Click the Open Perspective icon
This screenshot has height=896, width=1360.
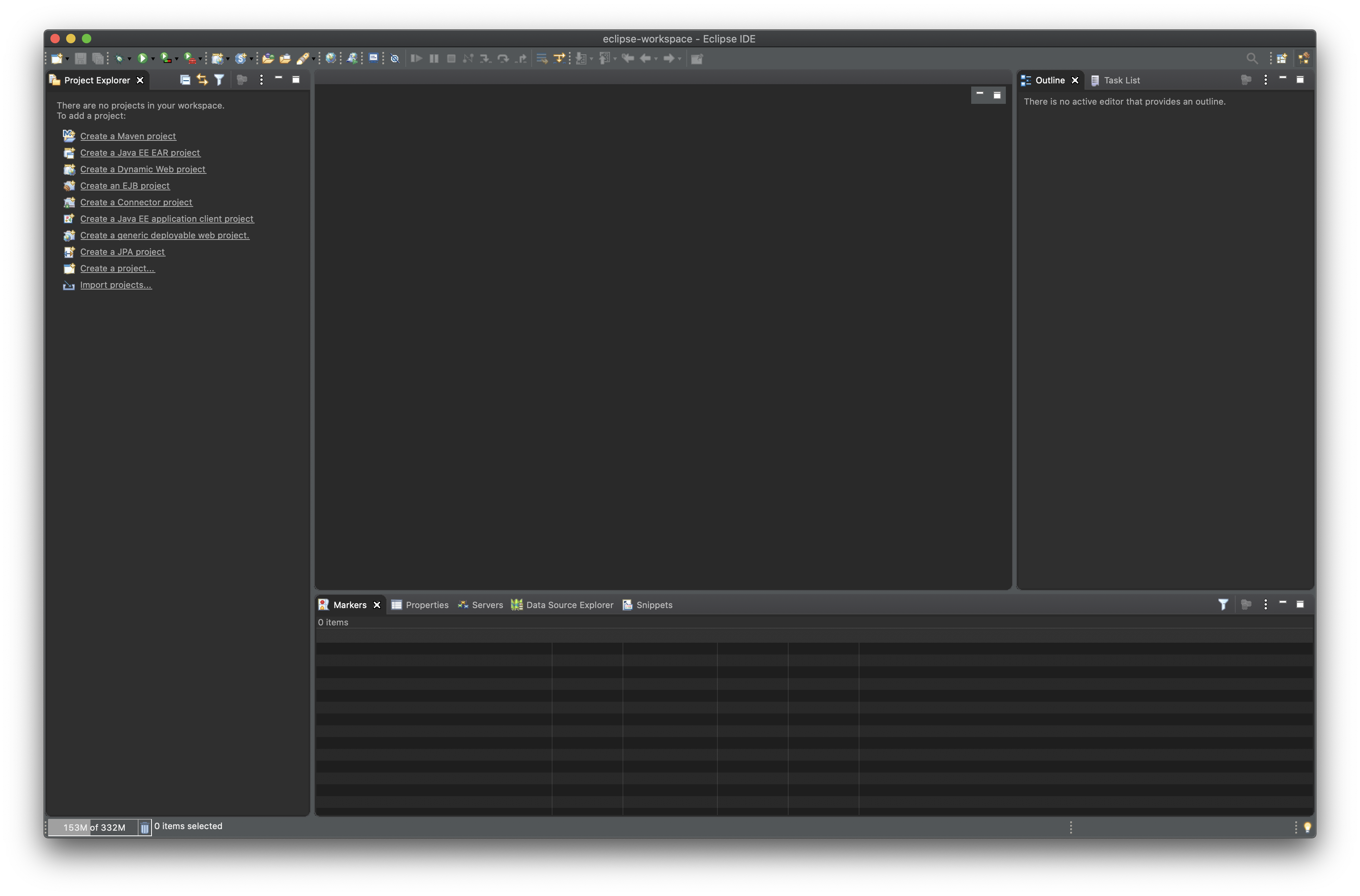click(1282, 58)
